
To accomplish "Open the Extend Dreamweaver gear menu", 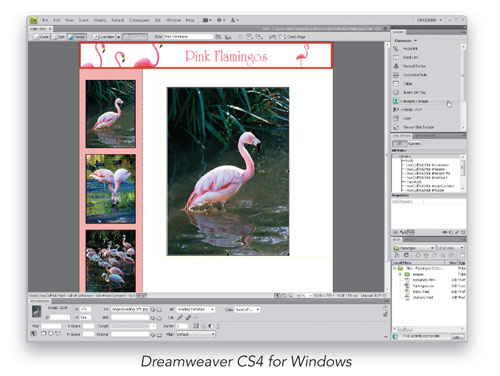I will [x=221, y=20].
